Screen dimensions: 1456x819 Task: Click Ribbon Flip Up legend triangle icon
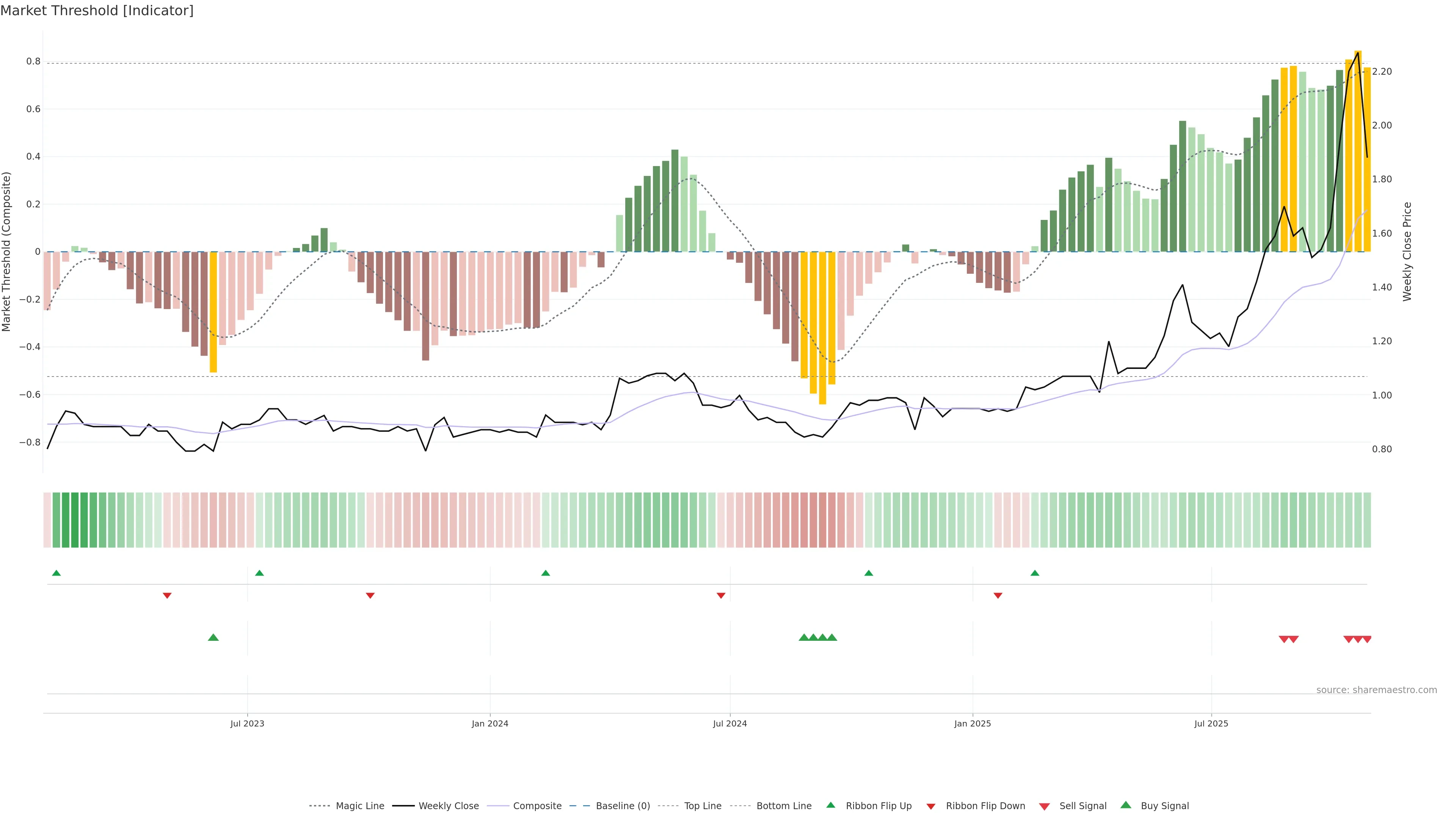point(831,805)
